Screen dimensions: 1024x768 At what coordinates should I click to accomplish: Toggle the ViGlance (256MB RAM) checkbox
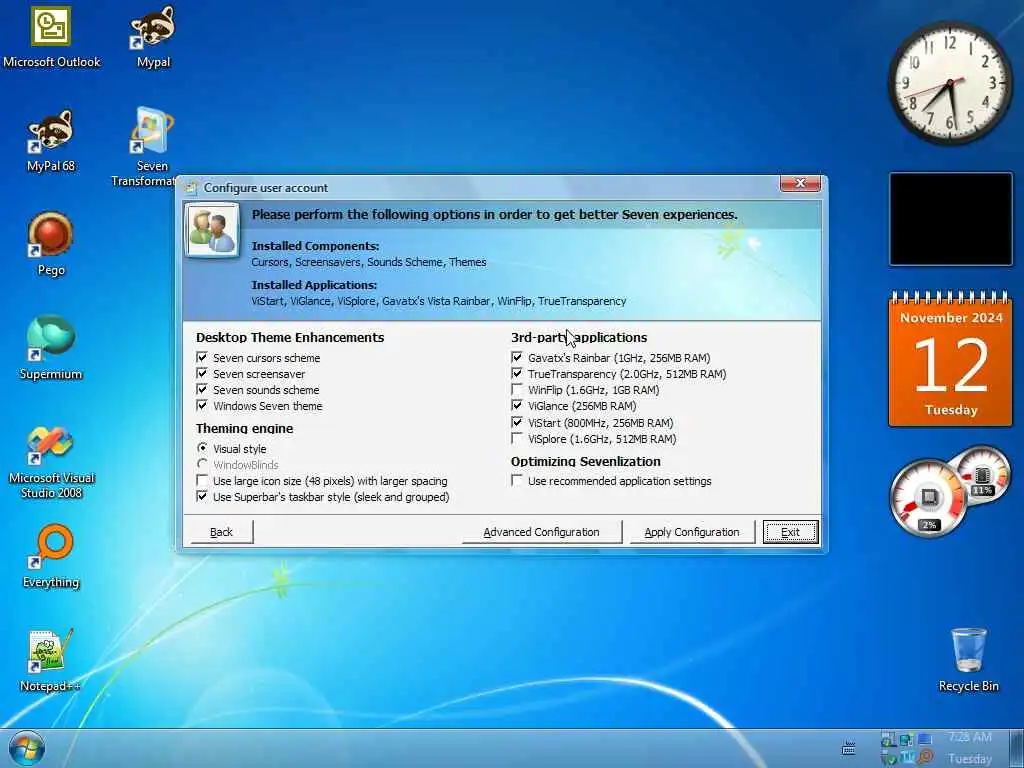(x=517, y=406)
